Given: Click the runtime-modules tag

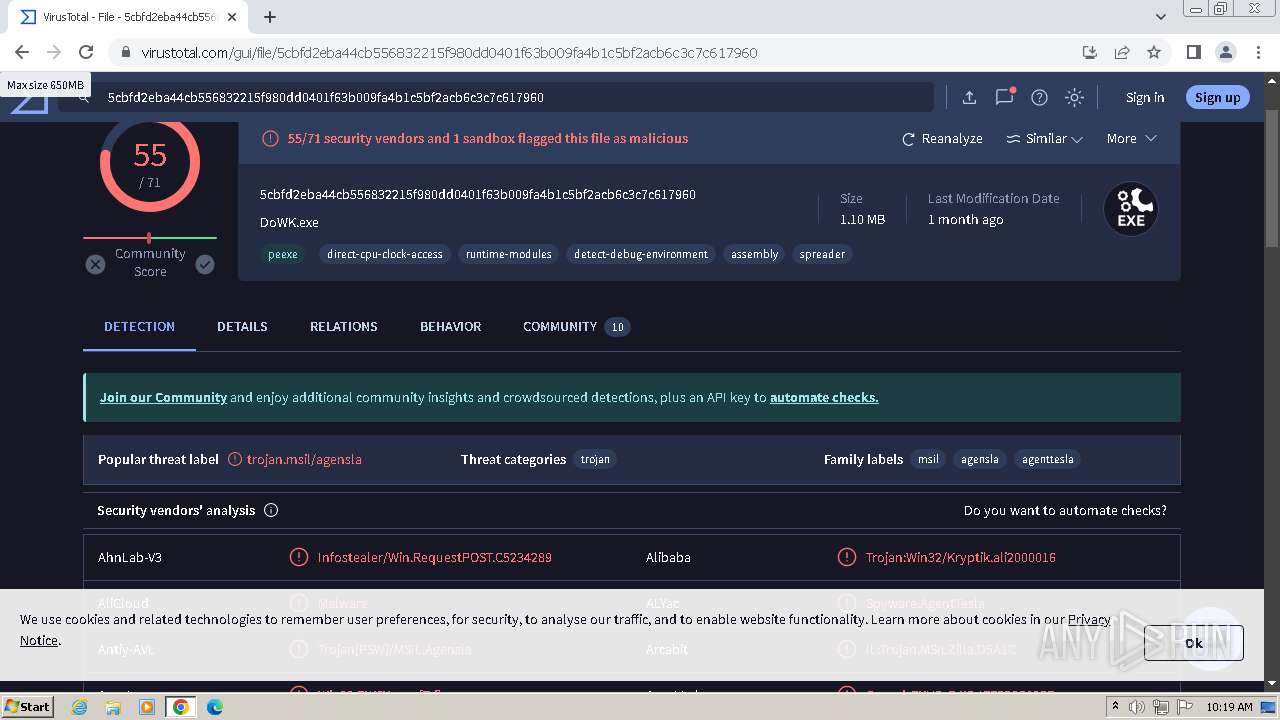Looking at the screenshot, I should click(x=509, y=254).
